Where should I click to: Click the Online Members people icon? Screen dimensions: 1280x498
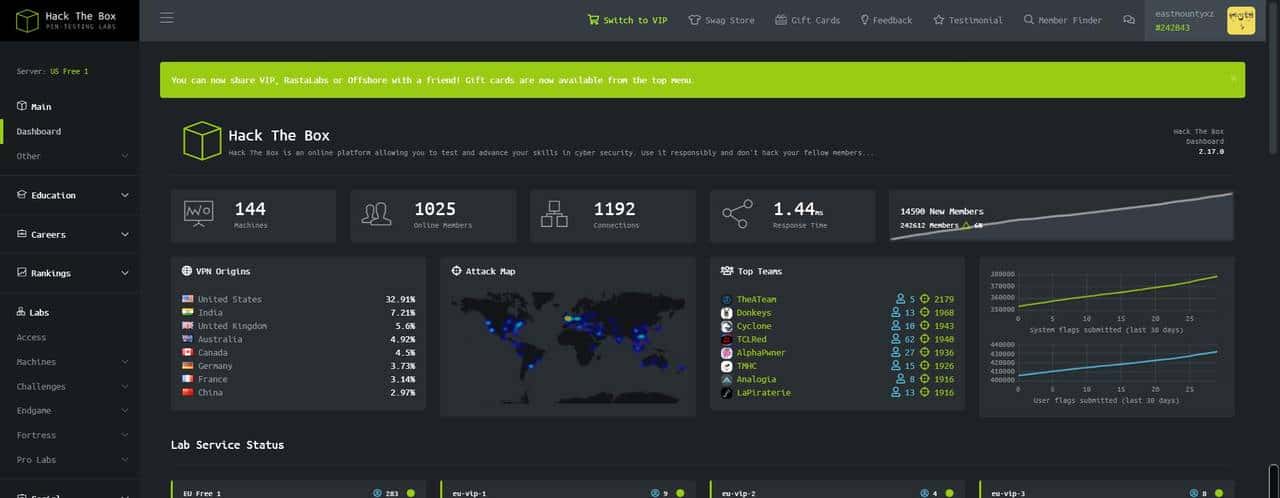point(377,214)
